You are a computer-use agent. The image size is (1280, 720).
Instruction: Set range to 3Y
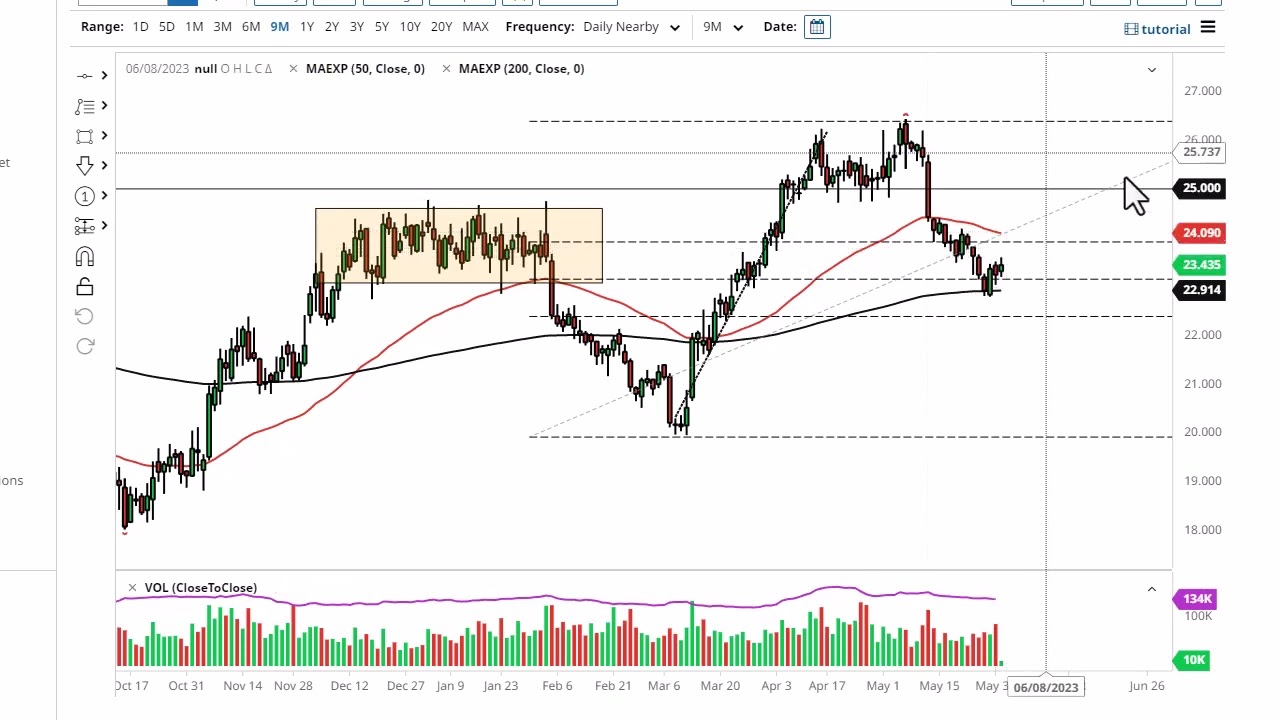pos(357,27)
